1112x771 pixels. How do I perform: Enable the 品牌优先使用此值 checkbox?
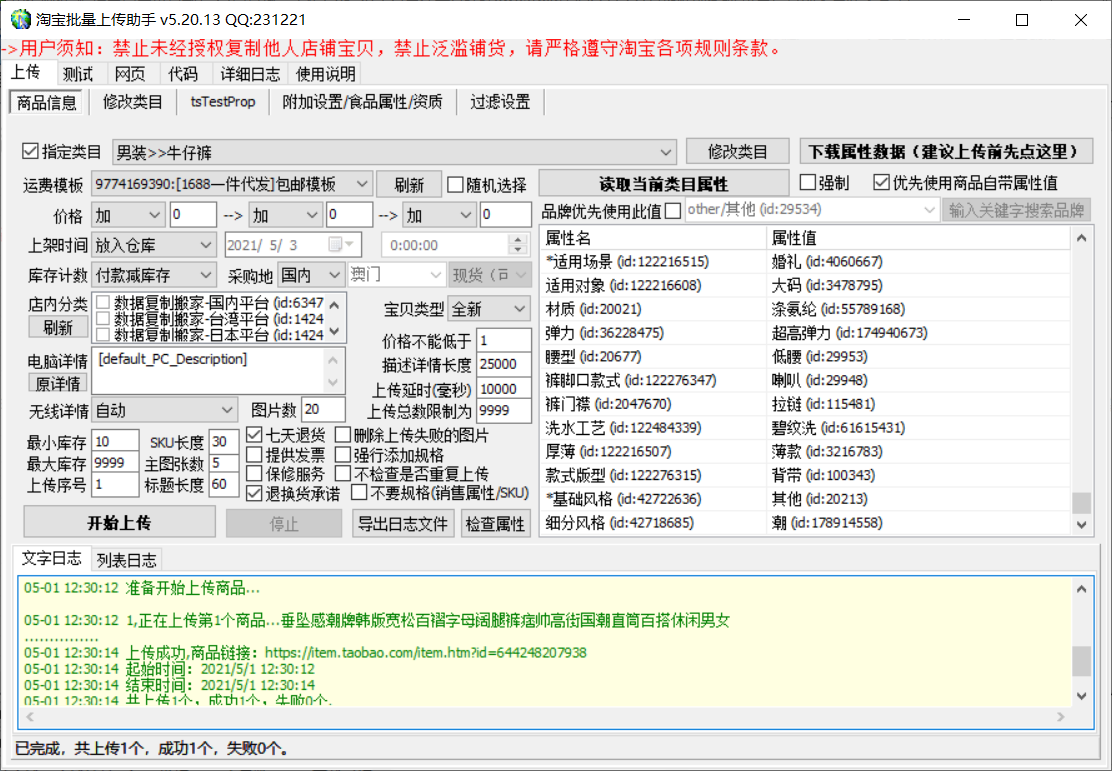click(x=673, y=211)
